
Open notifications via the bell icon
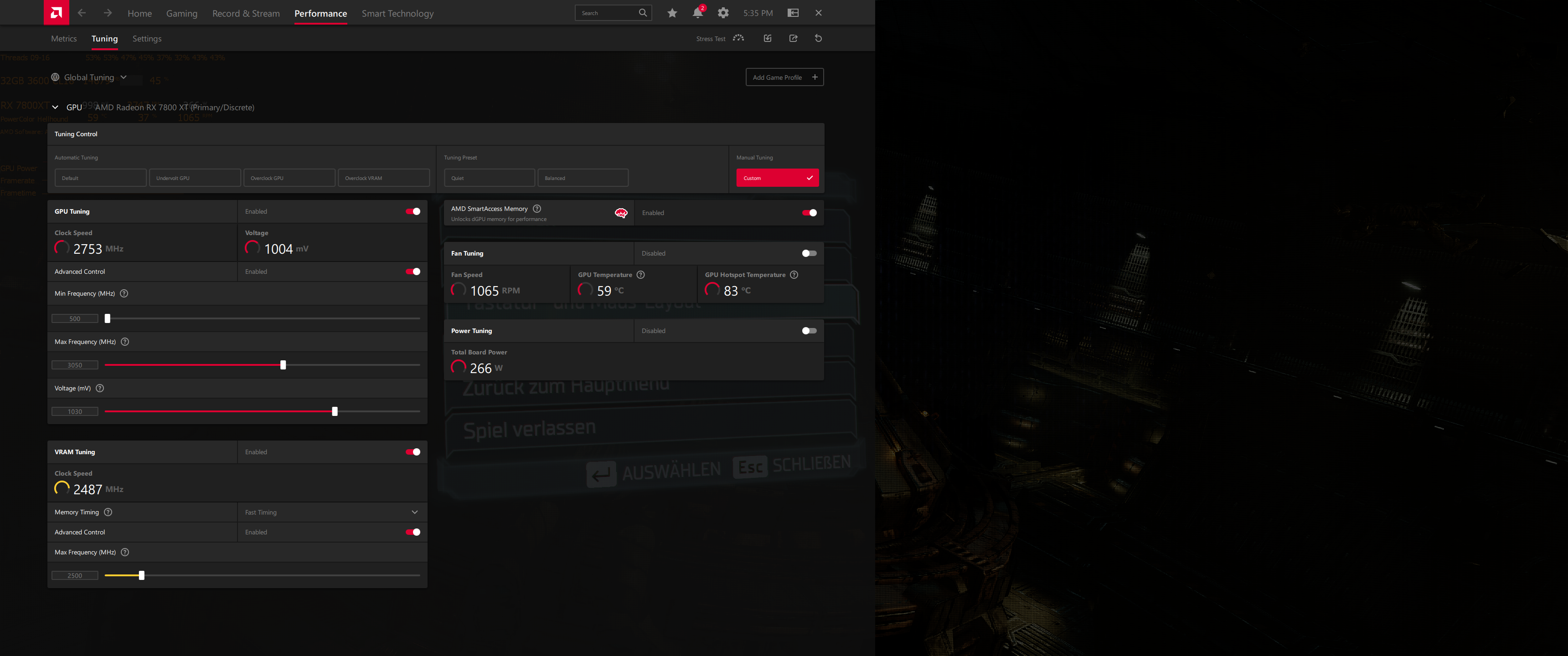click(x=697, y=13)
